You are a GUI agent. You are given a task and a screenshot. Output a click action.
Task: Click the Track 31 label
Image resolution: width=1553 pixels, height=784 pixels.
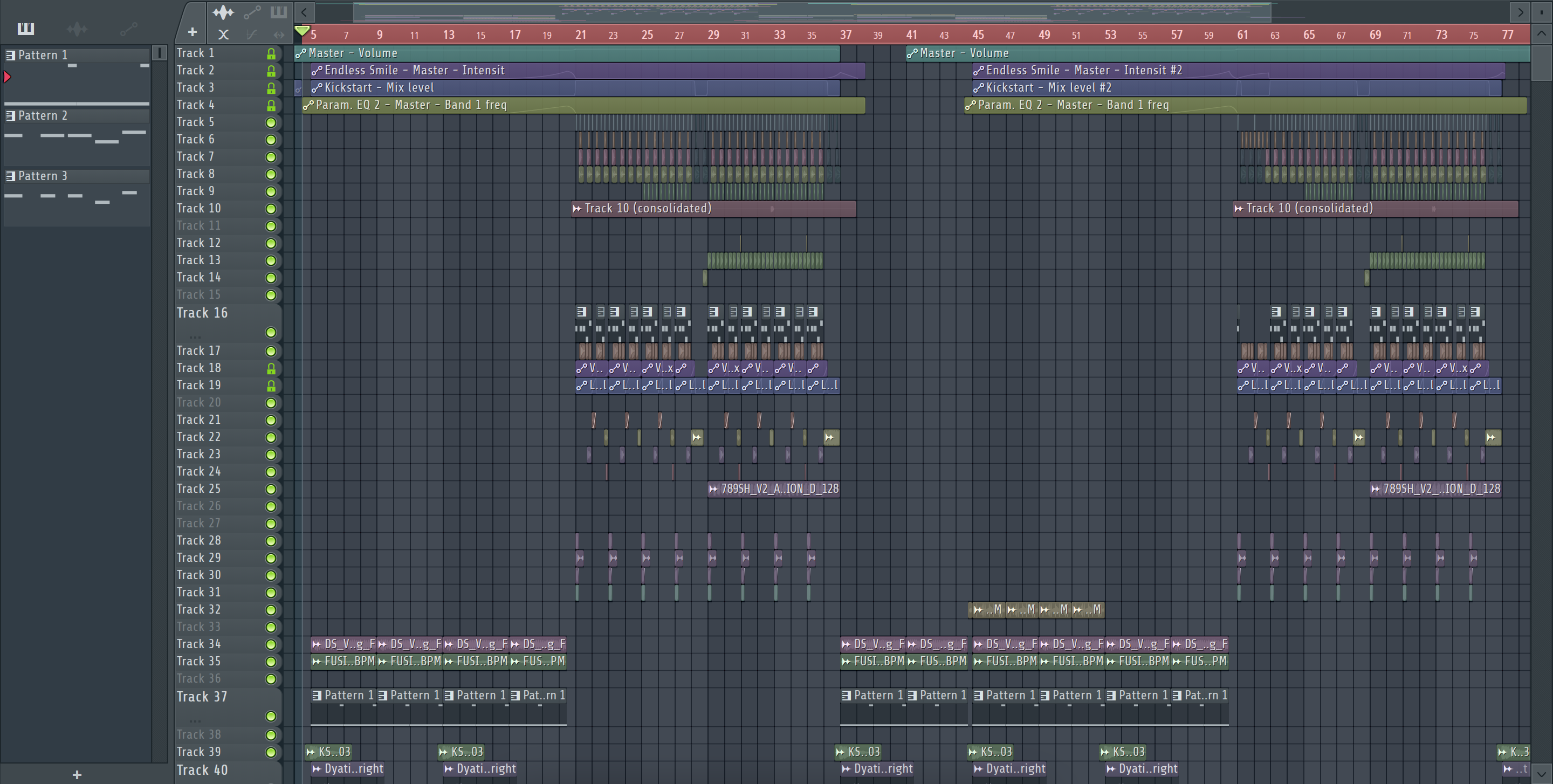pos(198,593)
